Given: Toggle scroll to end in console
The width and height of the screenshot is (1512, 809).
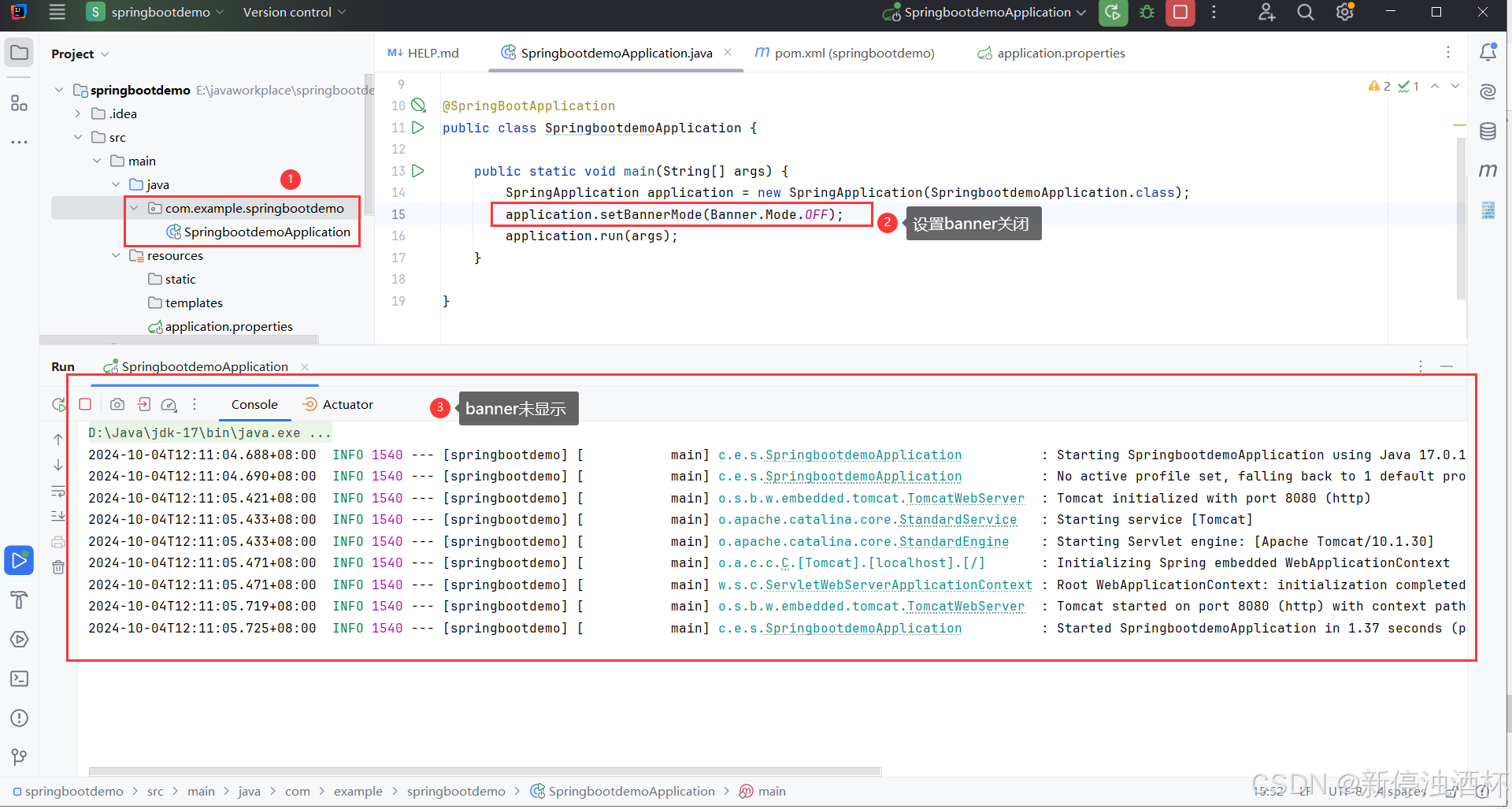Looking at the screenshot, I should pos(58,515).
